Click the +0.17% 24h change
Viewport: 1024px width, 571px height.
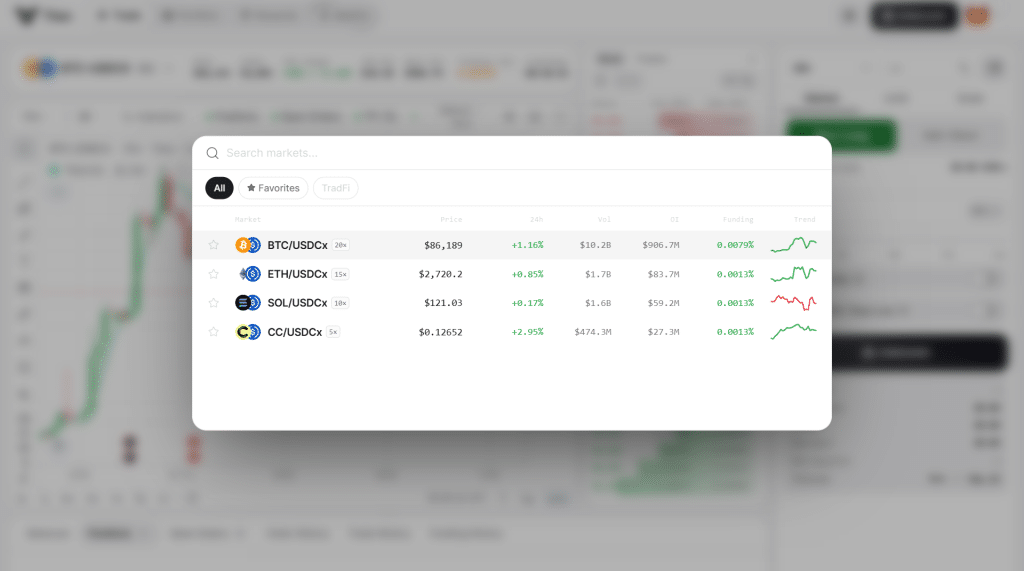tap(528, 303)
